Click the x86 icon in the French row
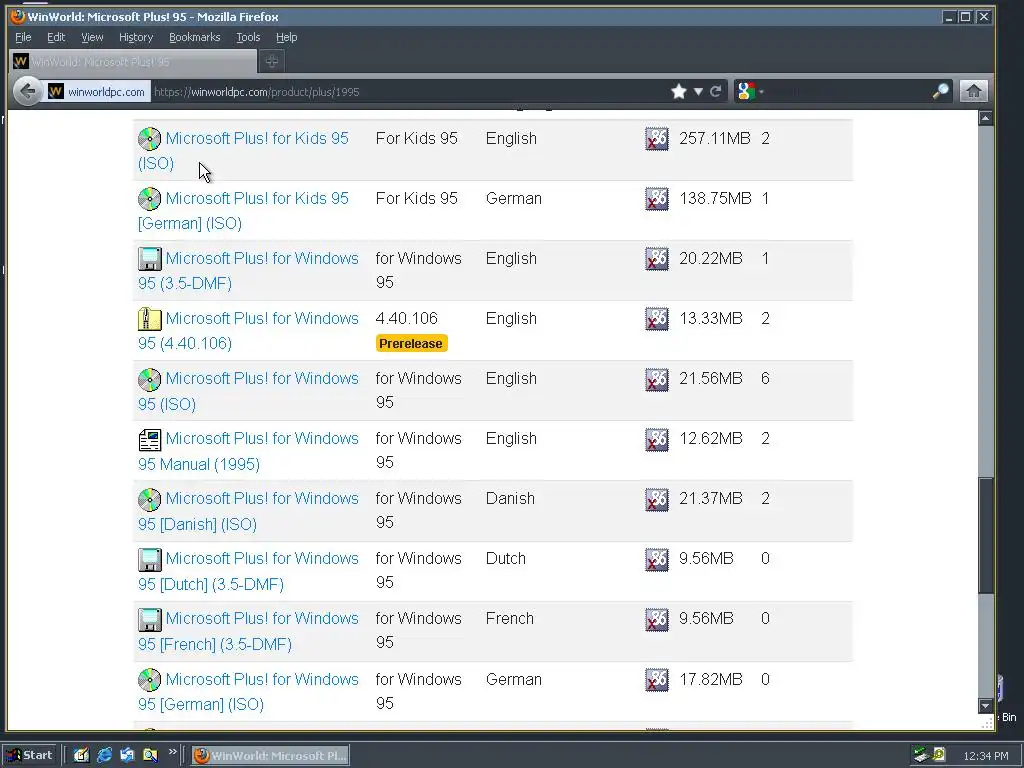The image size is (1024, 768). 657,619
